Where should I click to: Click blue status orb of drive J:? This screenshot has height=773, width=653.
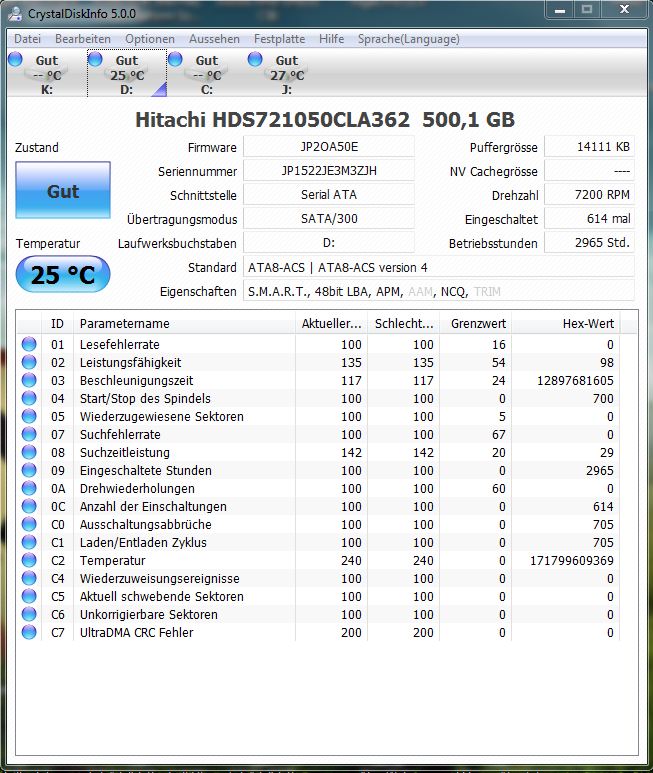(x=255, y=59)
